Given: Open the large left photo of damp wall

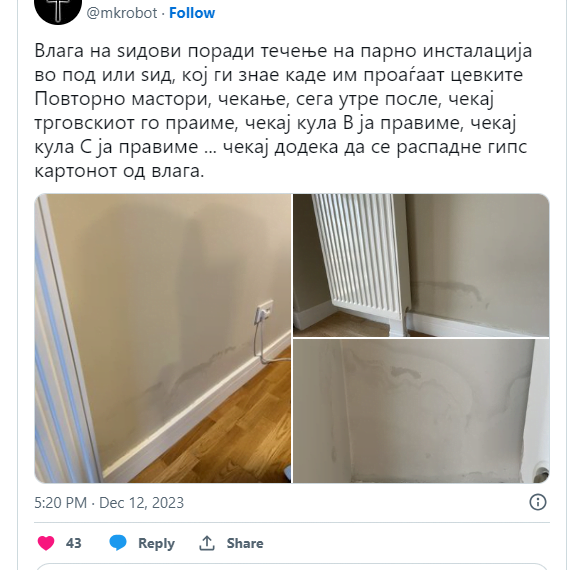Looking at the screenshot, I should pos(163,338).
